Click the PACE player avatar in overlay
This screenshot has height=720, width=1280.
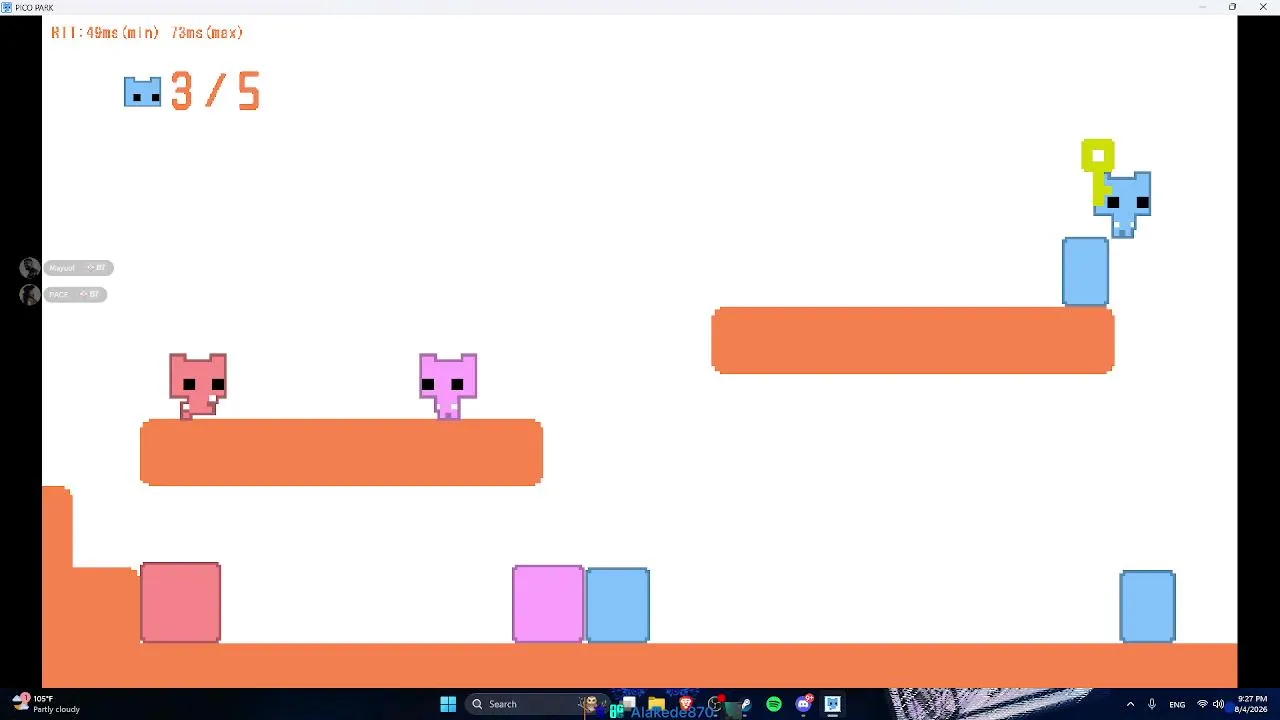30,294
